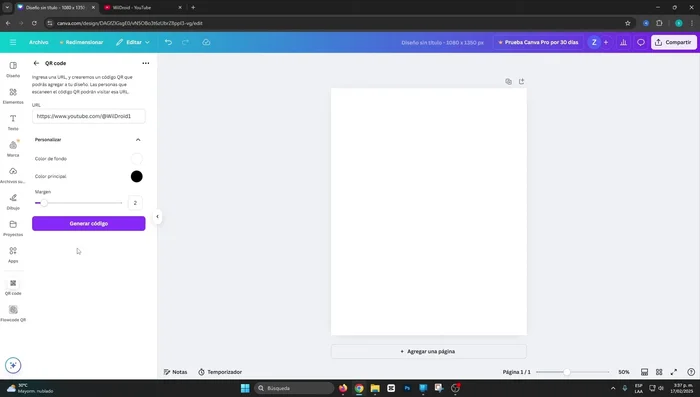Open the help question mark icon
Screen dimensions: 700x397
[691, 372]
